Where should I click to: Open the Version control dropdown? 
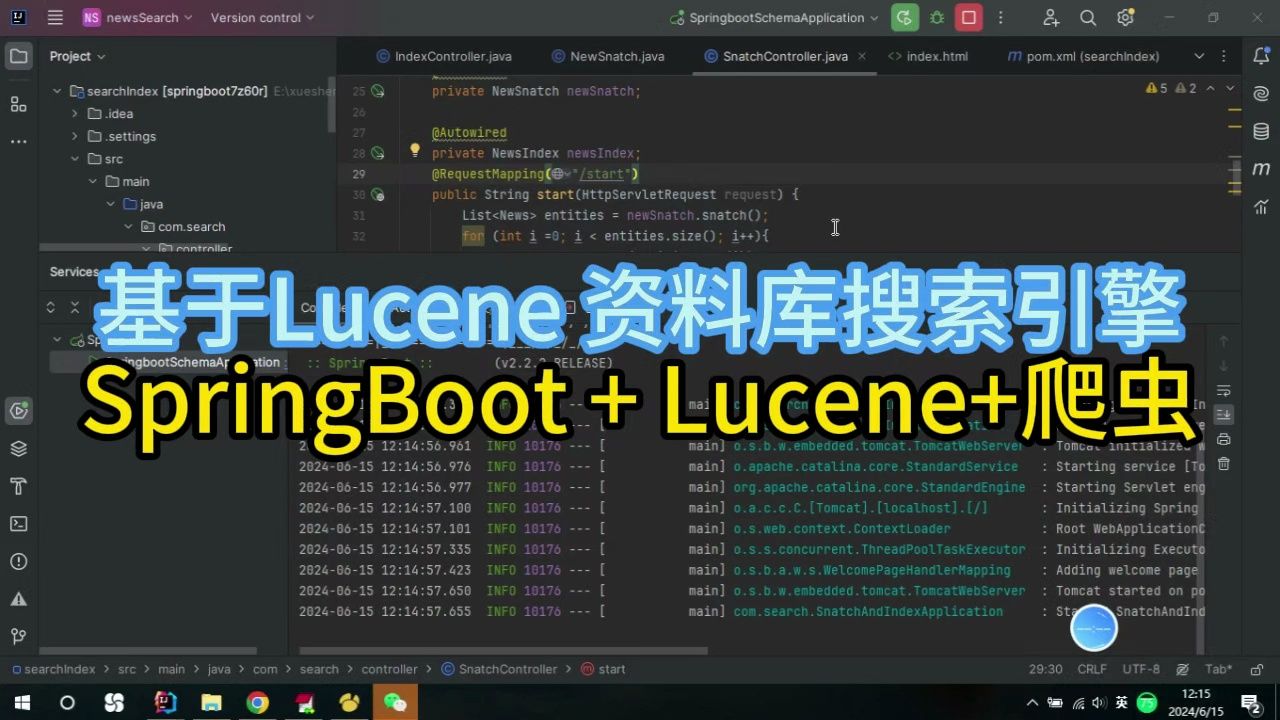(x=262, y=17)
